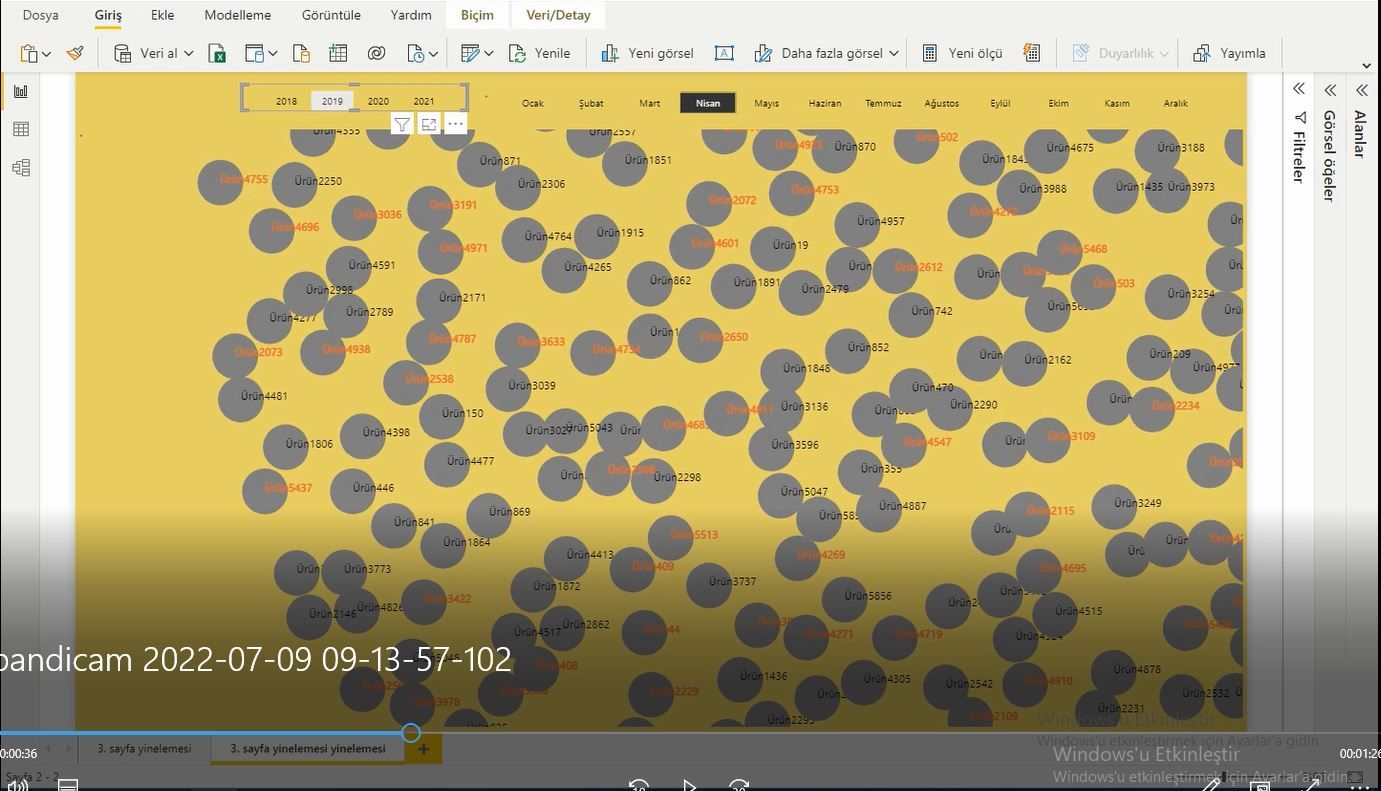Click Yeni görsel to add visual
Screen dimensions: 1381x791
pyautogui.click(x=647, y=53)
